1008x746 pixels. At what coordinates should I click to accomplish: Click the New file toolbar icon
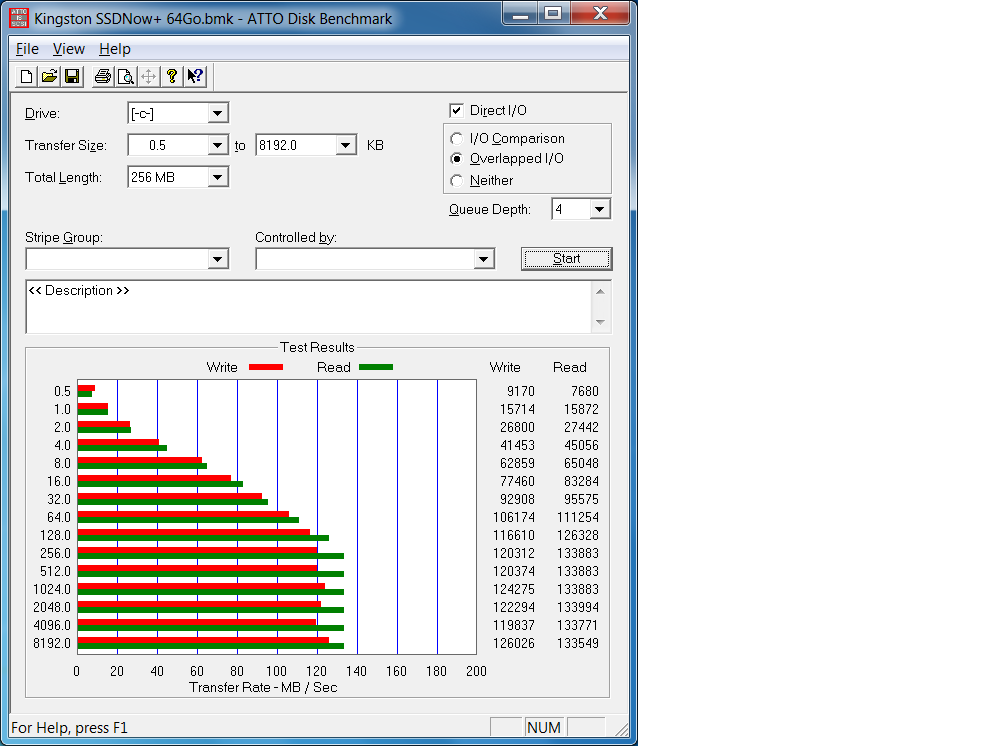click(x=26, y=77)
